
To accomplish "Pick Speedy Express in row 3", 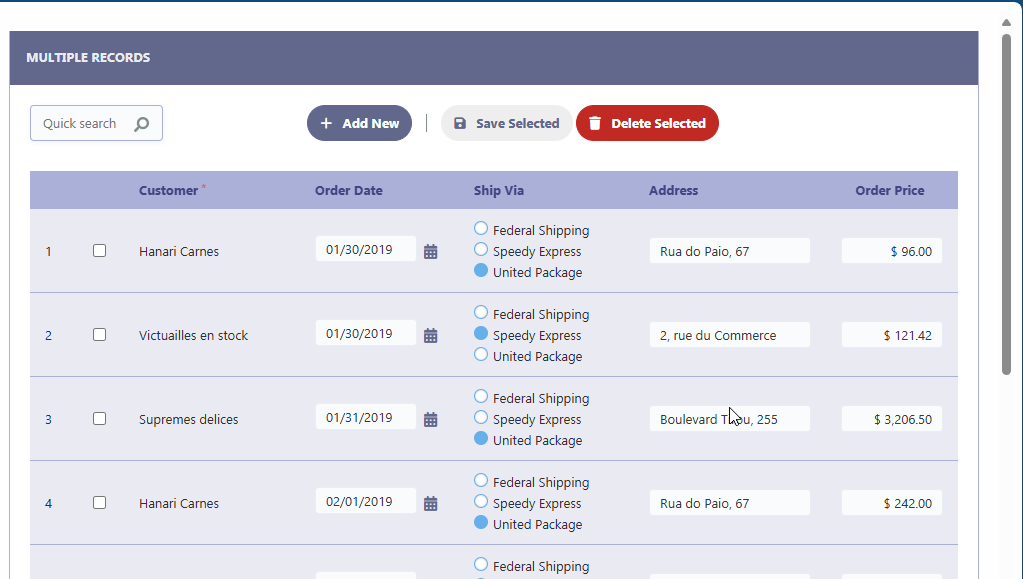I will pyautogui.click(x=481, y=418).
